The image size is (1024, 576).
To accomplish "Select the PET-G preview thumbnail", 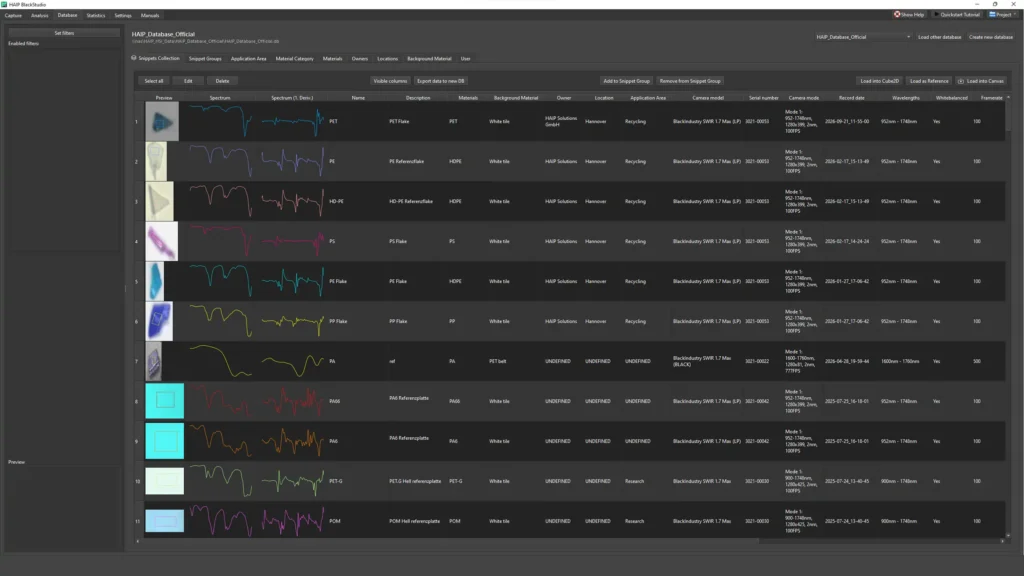I will (165, 481).
